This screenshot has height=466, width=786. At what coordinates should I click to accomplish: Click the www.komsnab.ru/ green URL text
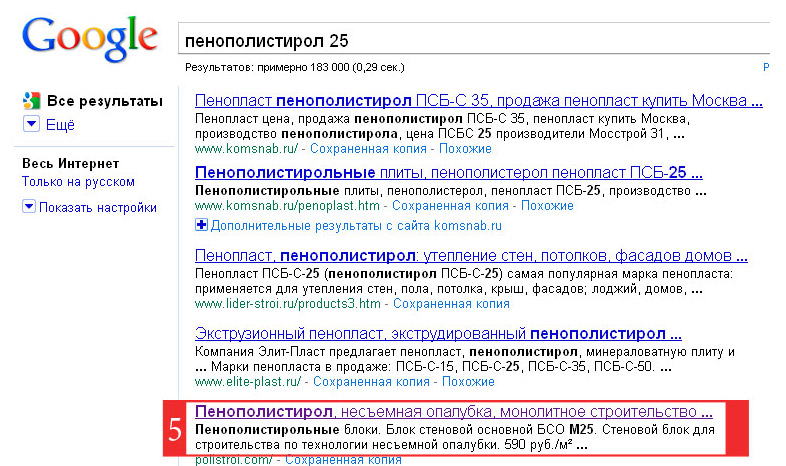(246, 149)
